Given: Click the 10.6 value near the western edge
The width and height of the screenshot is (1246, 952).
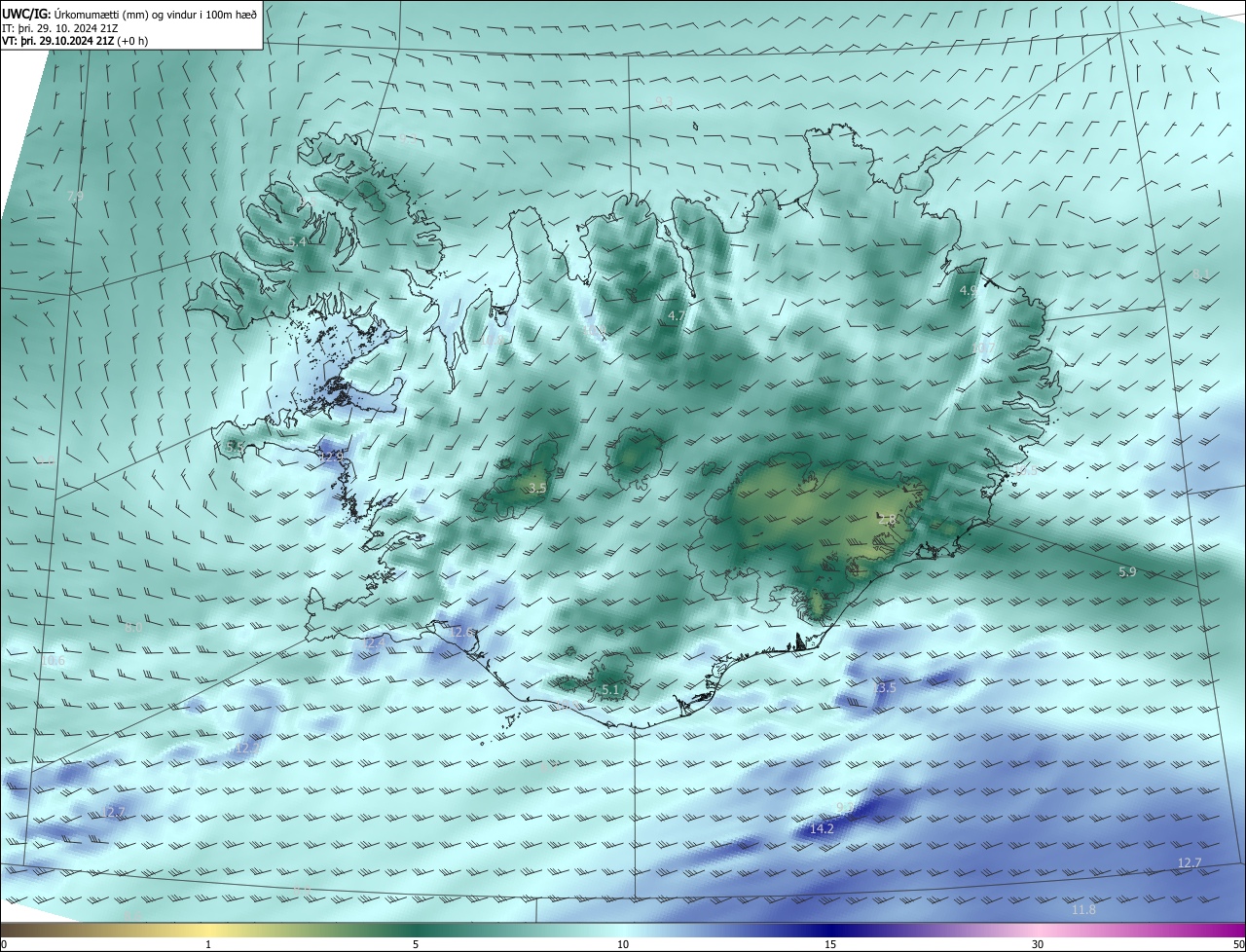Looking at the screenshot, I should click(x=54, y=661).
